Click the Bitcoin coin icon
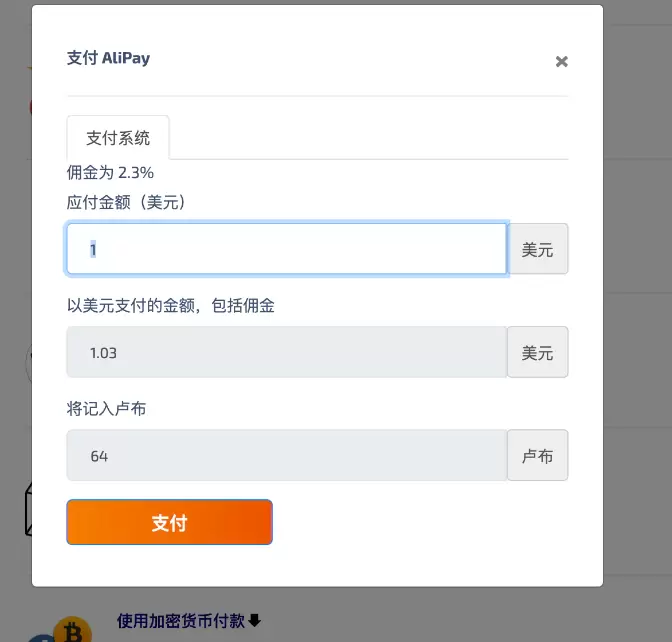Screen dimensions: 672x642 tap(72, 630)
